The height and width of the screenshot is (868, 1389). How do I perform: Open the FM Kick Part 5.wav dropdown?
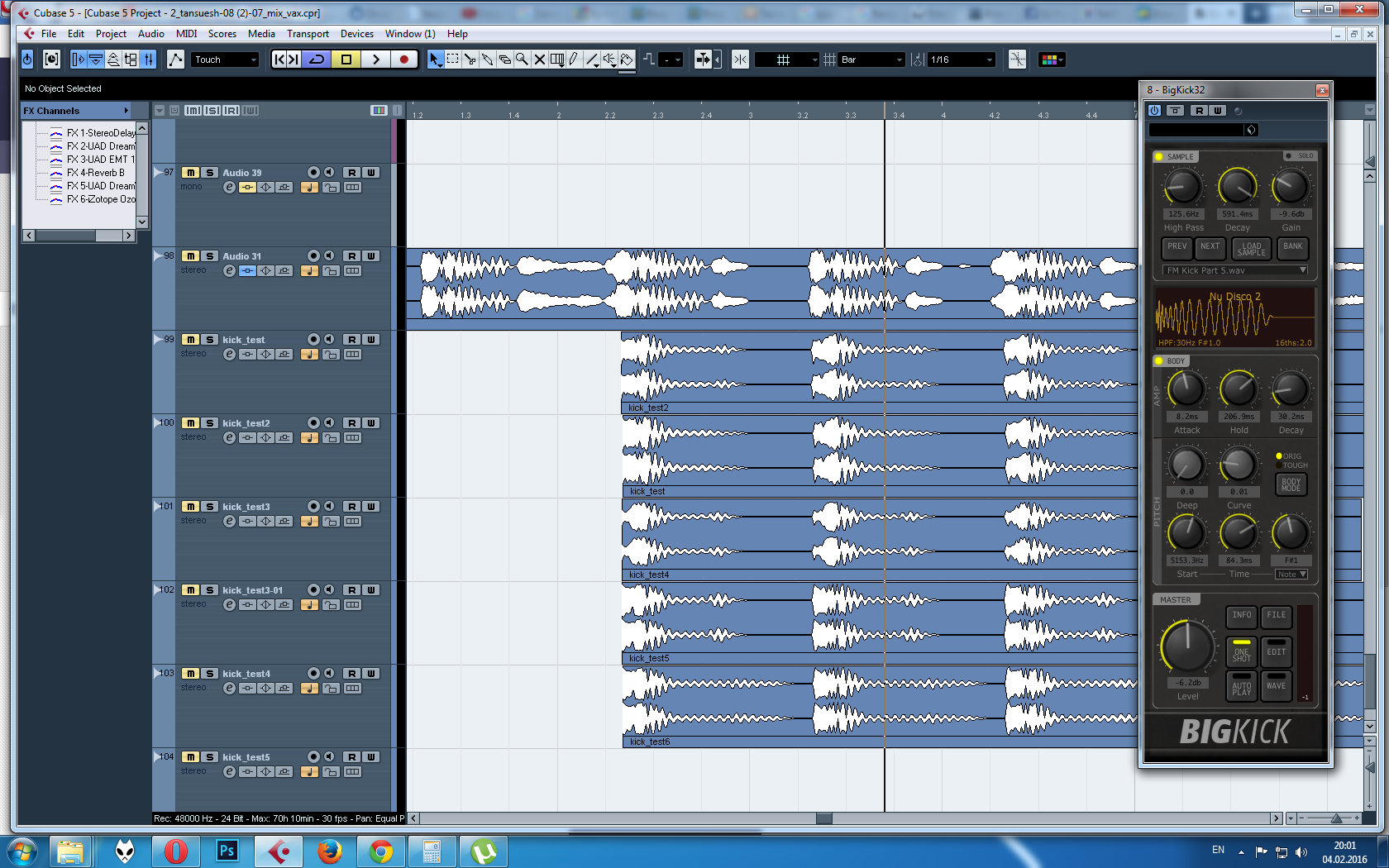[x=1234, y=270]
